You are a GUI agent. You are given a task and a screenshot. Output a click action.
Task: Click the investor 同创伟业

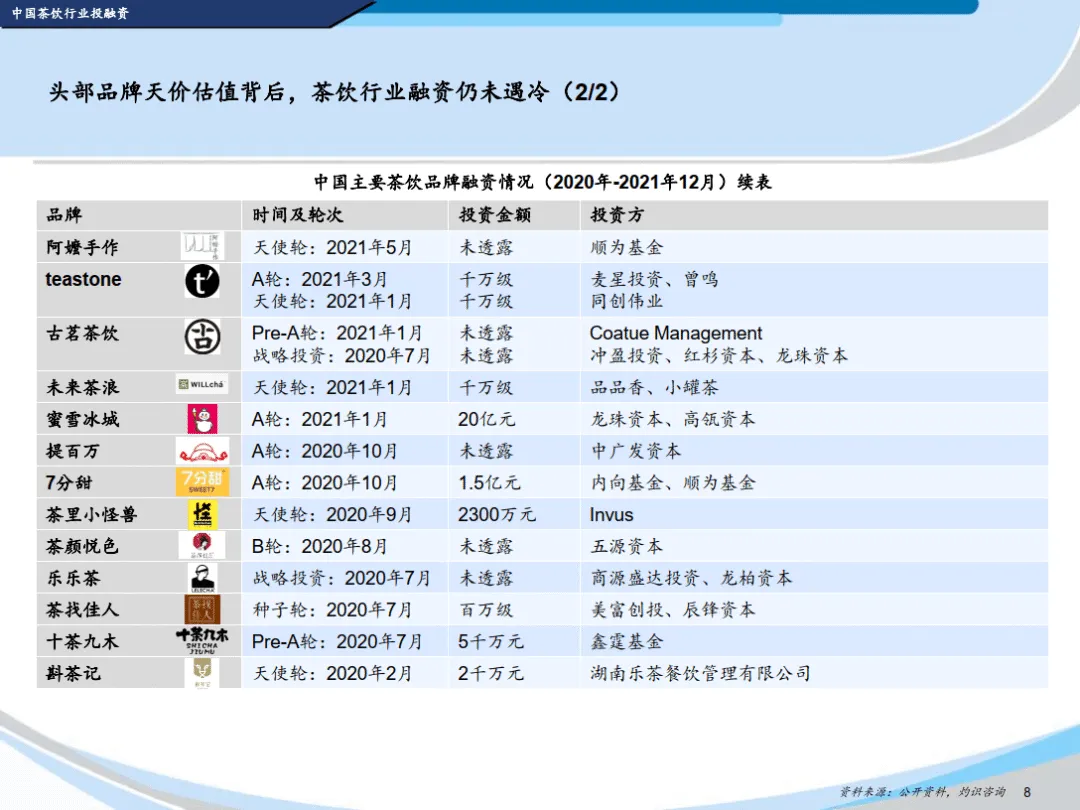tap(627, 301)
